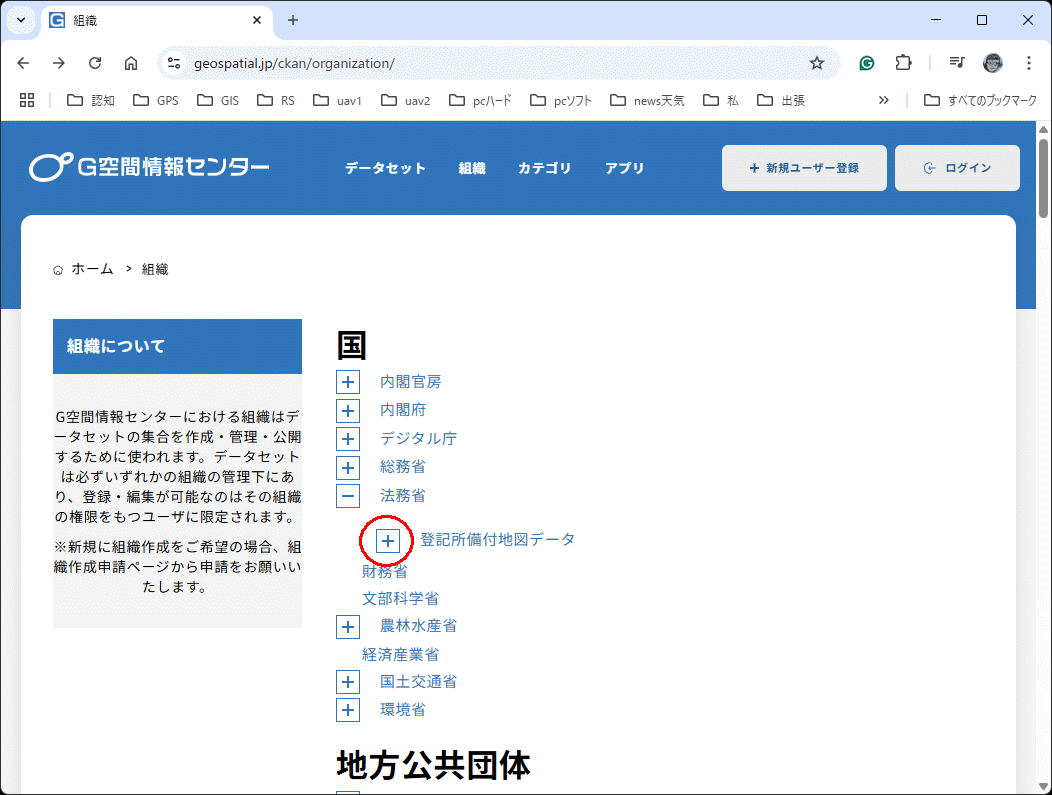
Task: Open the GIS bookmark folder
Action: point(218,100)
